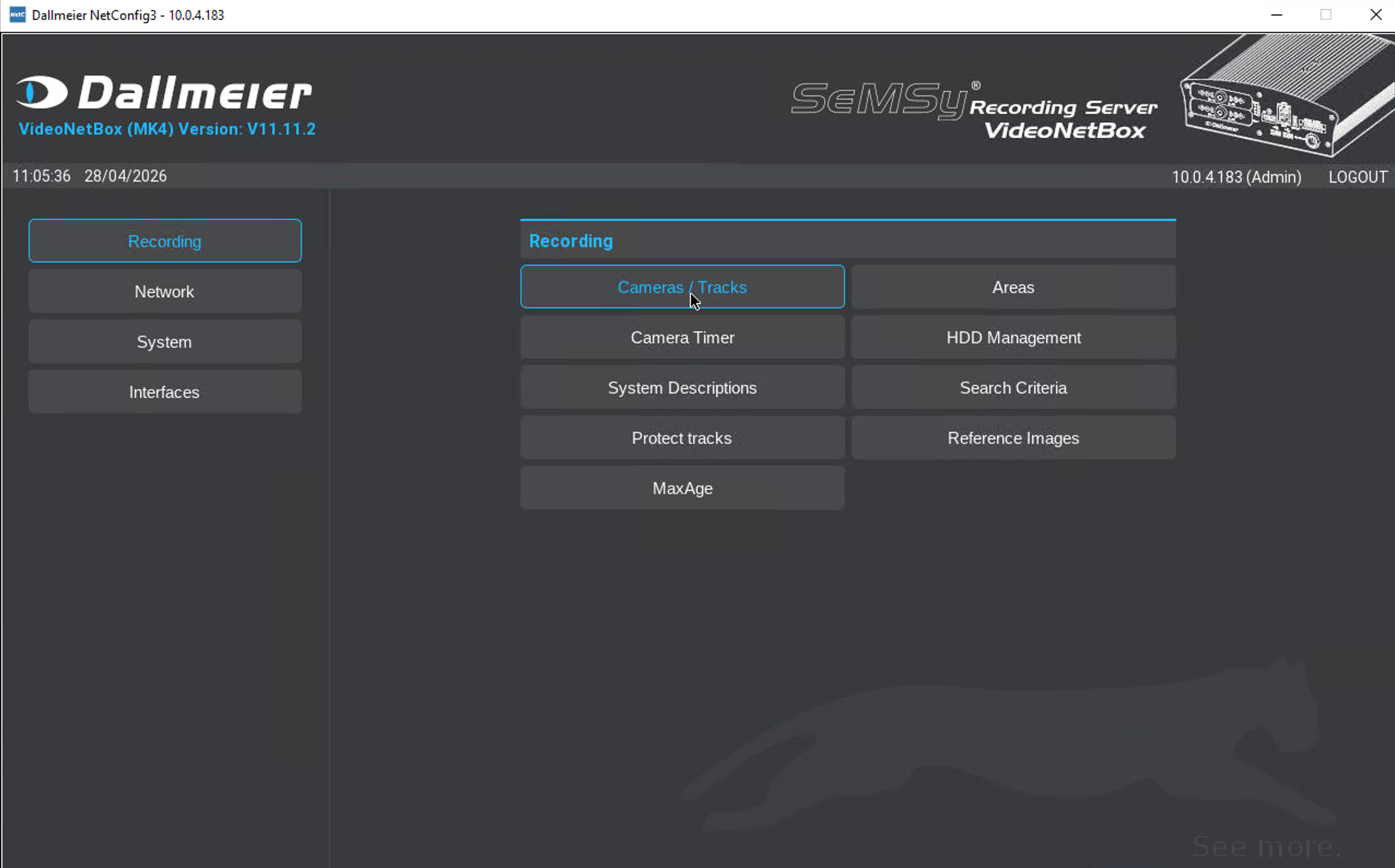
Task: Click the LOGOUT link
Action: click(x=1358, y=177)
